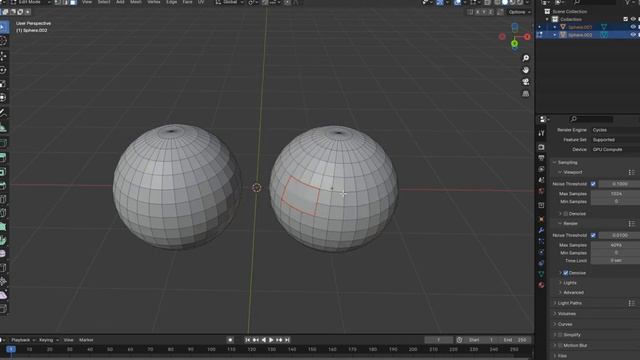This screenshot has width=640, height=360.
Task: Open the Device GPU Compute dropdown
Action: 616,149
